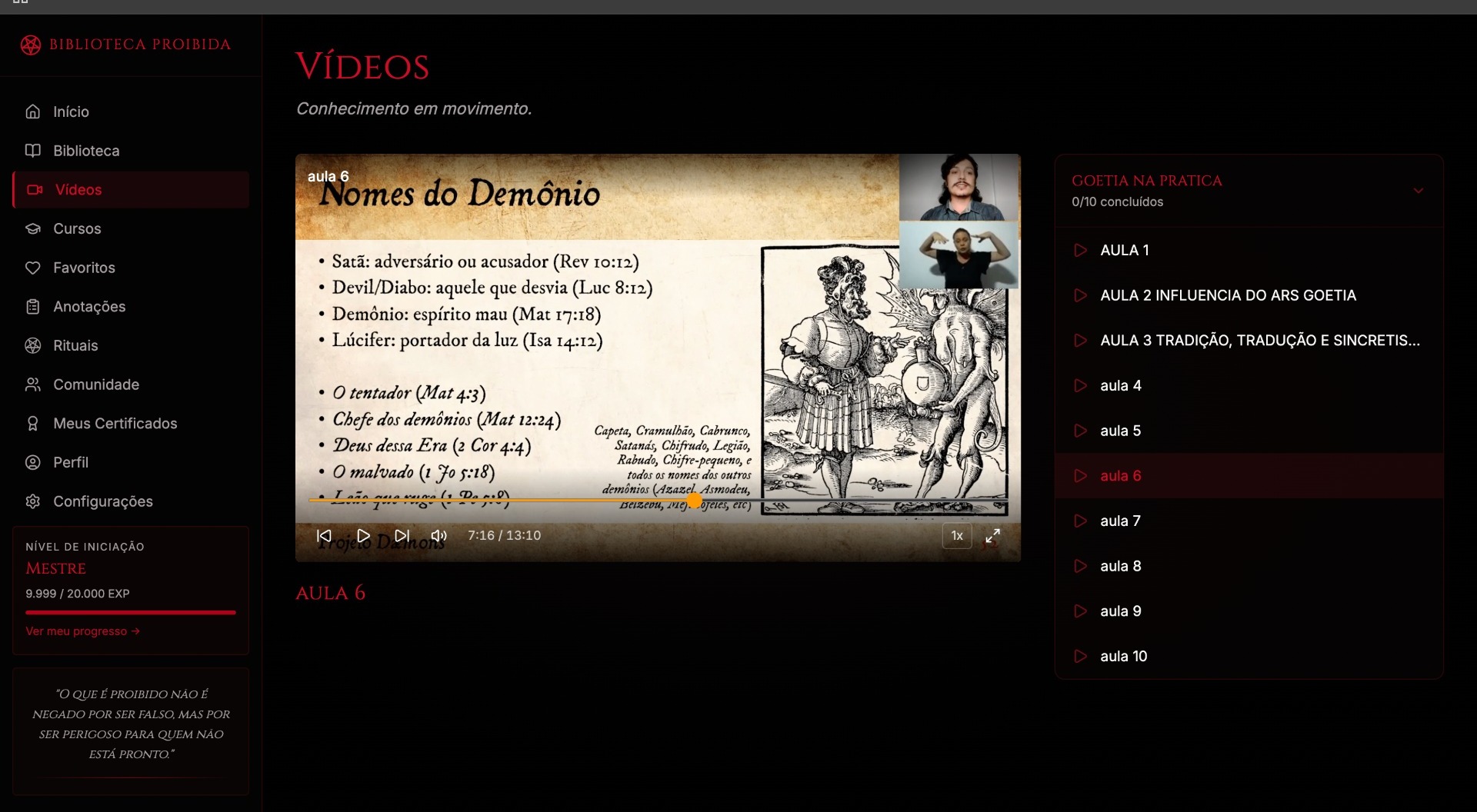Select AULA 1 from the playlist

(1249, 251)
